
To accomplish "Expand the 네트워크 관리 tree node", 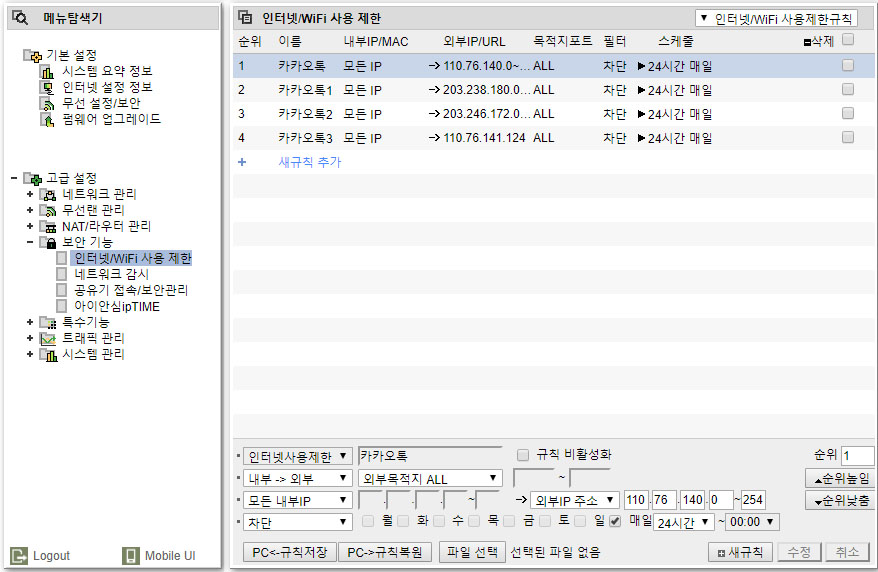I will coord(30,194).
